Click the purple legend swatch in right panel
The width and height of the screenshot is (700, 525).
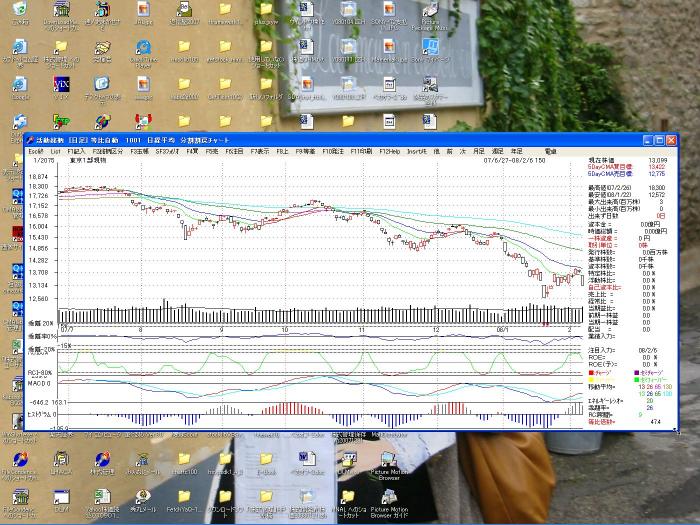637,375
